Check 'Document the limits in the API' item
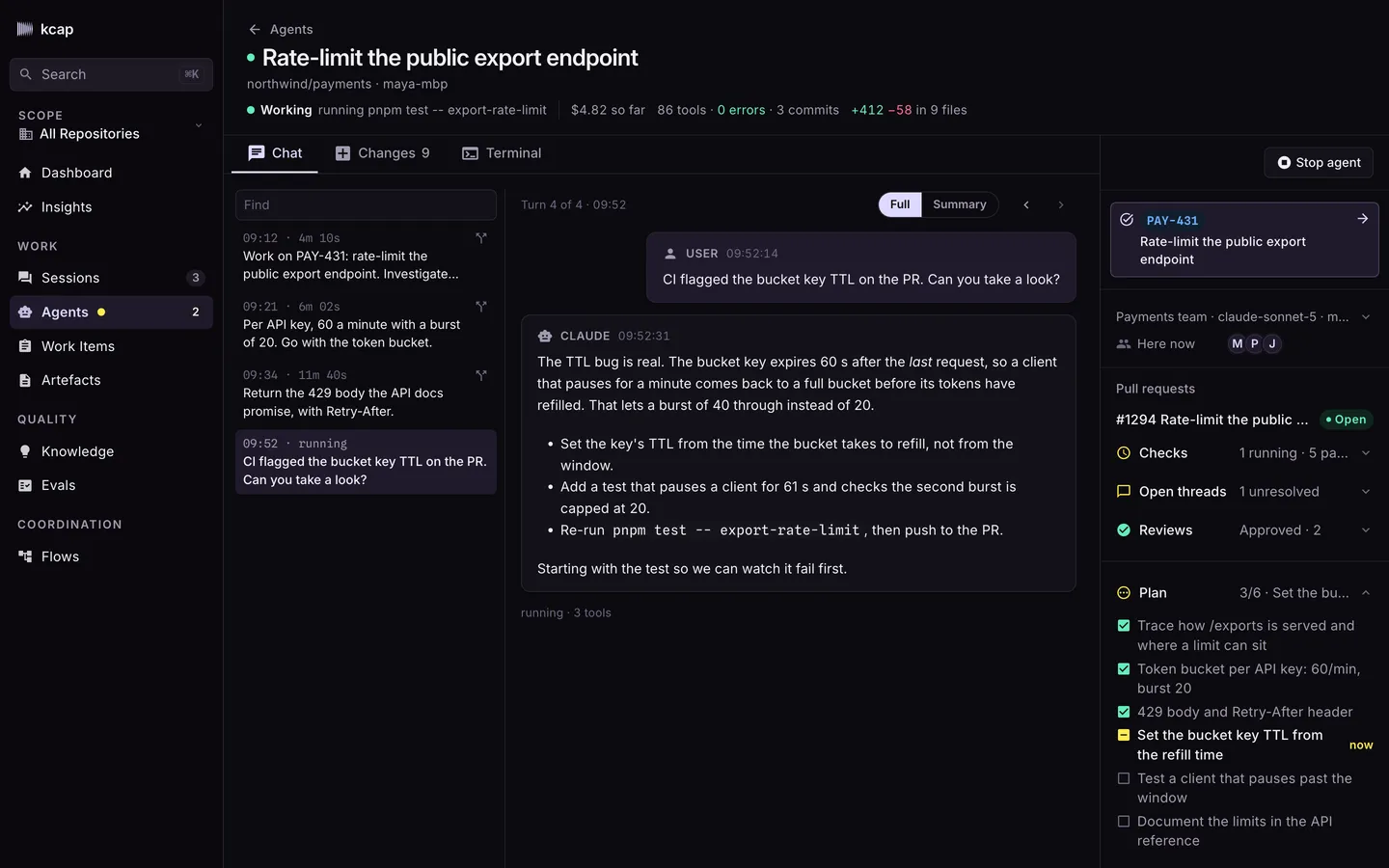The image size is (1389, 868). [1124, 822]
